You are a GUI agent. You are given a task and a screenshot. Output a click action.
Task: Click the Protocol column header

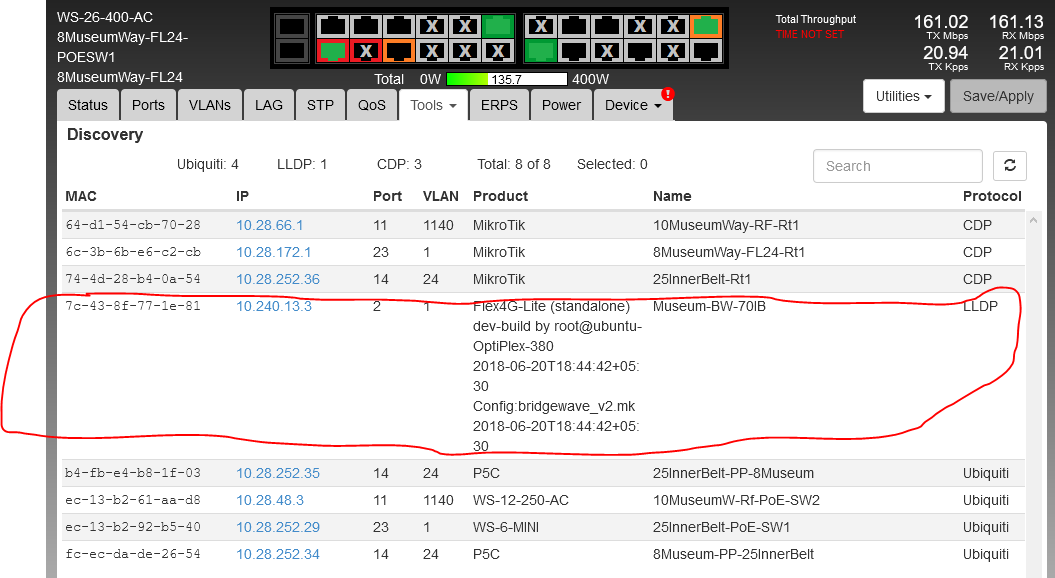coord(991,196)
